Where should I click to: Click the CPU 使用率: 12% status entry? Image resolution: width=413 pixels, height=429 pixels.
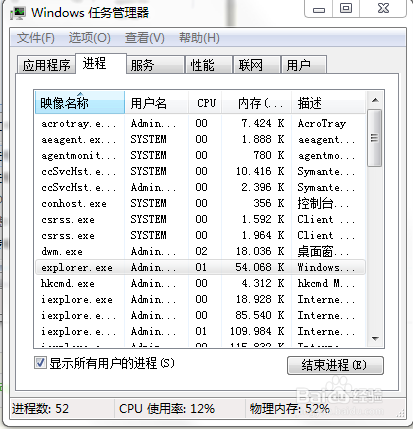point(167,408)
